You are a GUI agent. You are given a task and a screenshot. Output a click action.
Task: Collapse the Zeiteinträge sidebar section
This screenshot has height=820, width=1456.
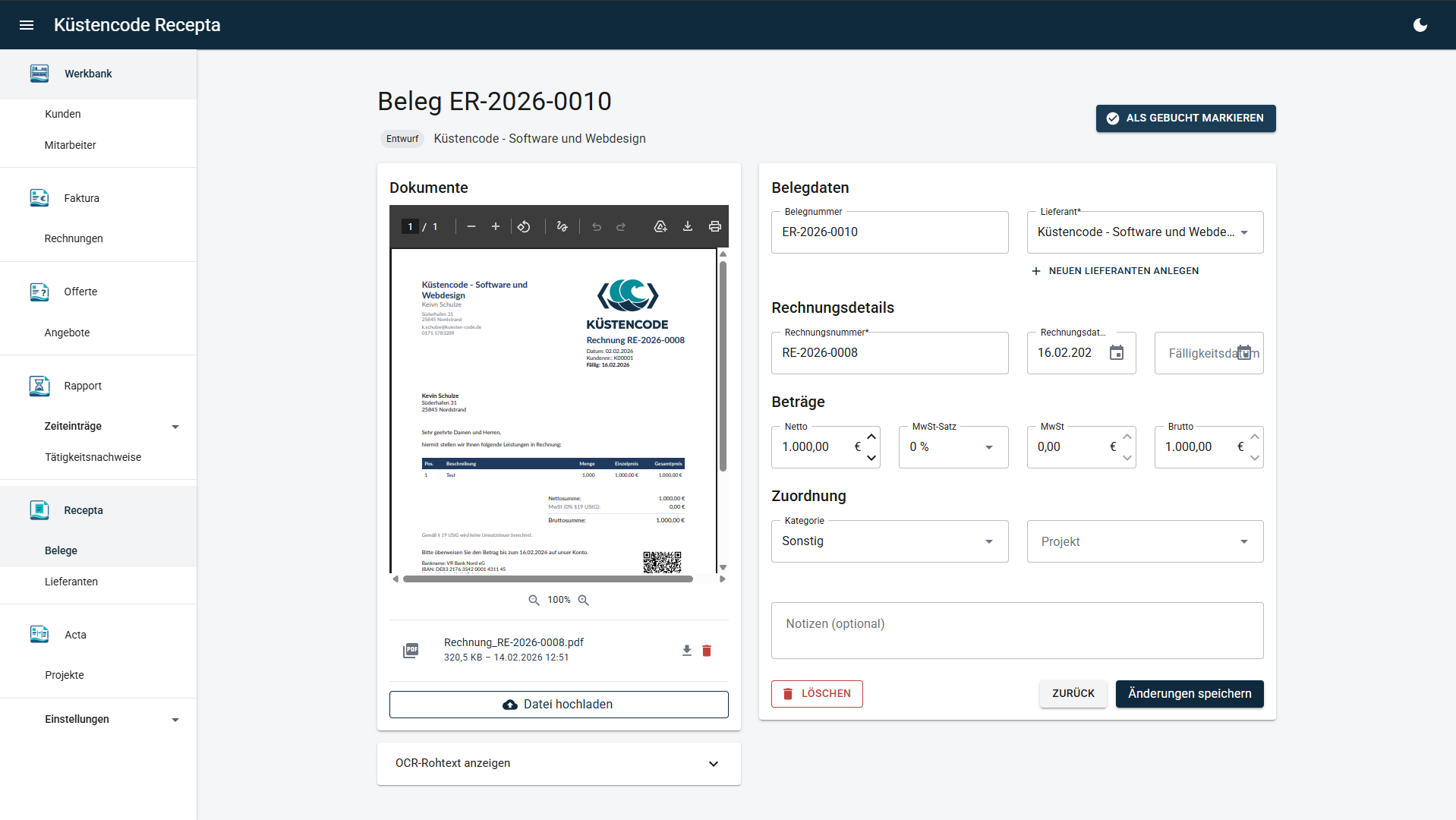(x=175, y=426)
